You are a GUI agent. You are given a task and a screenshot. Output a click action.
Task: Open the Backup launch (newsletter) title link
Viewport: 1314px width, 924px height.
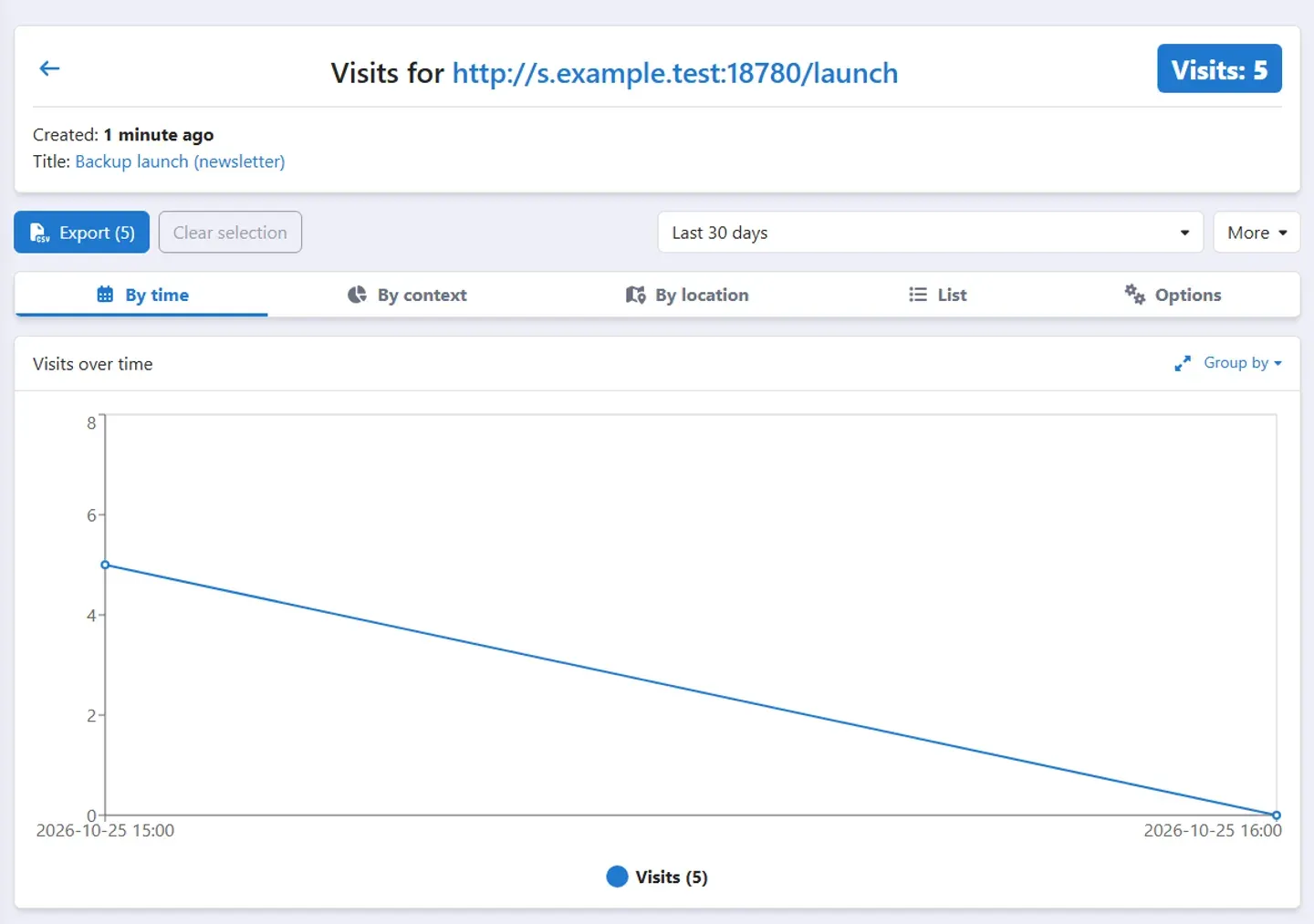(180, 161)
